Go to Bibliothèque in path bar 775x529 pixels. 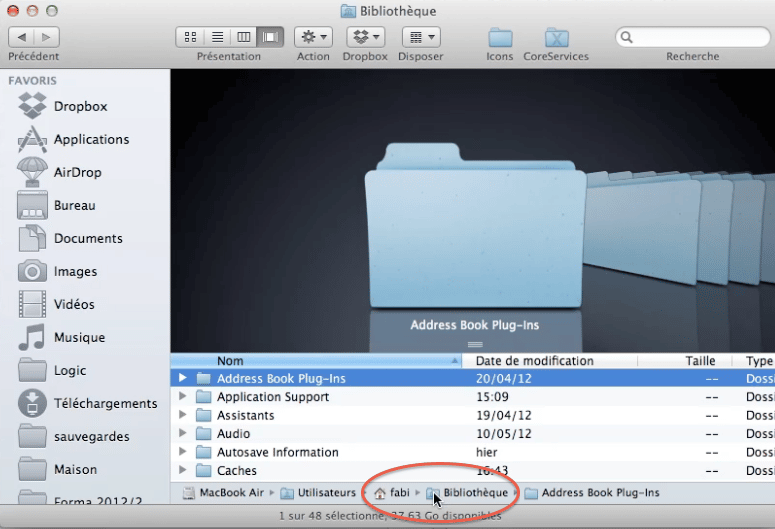467,493
